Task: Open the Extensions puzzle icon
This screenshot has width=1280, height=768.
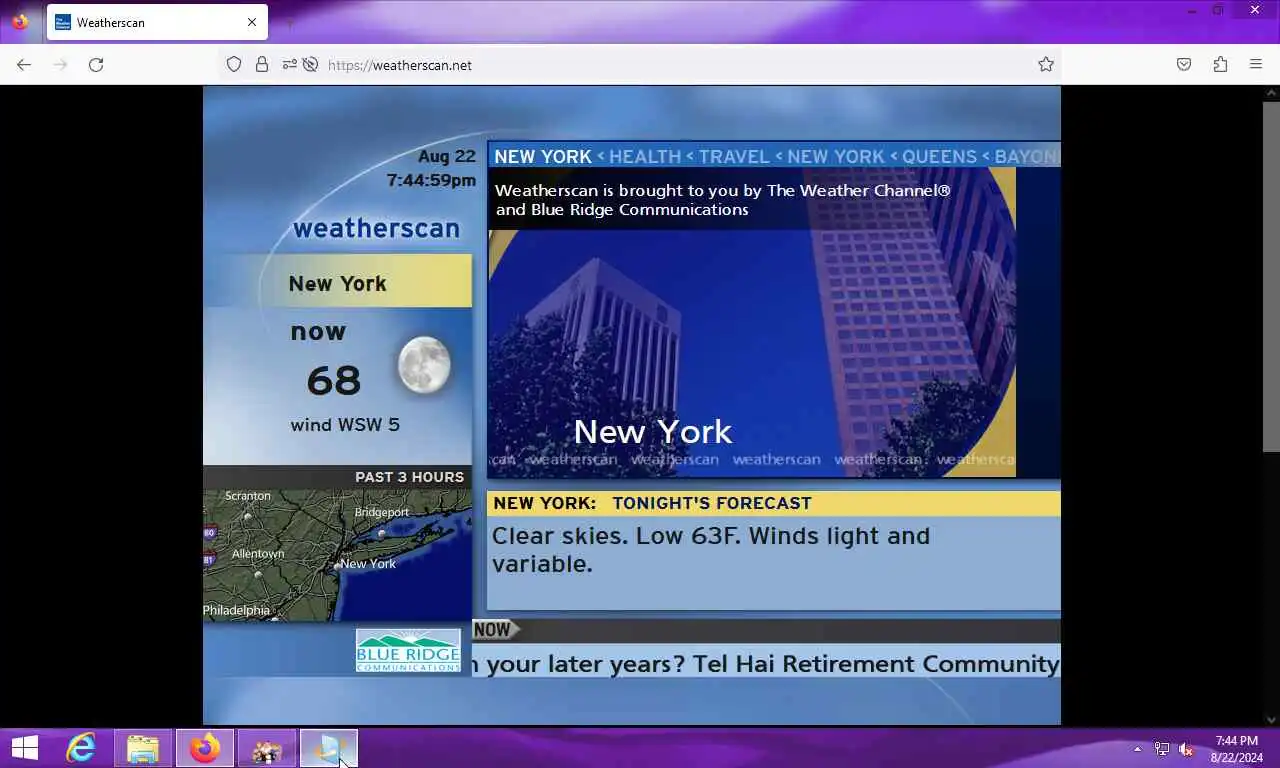Action: 1220,64
